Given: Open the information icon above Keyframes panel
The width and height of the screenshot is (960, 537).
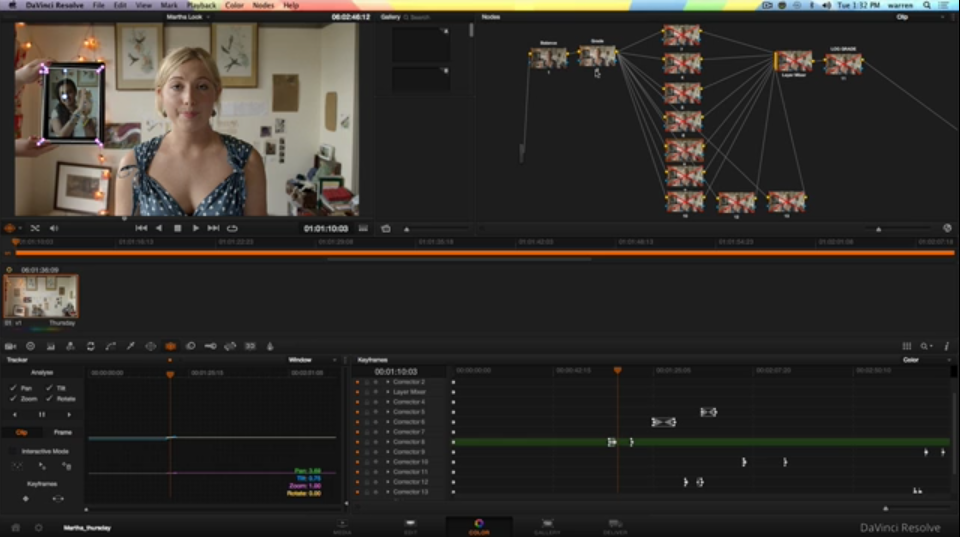Looking at the screenshot, I should tap(947, 346).
